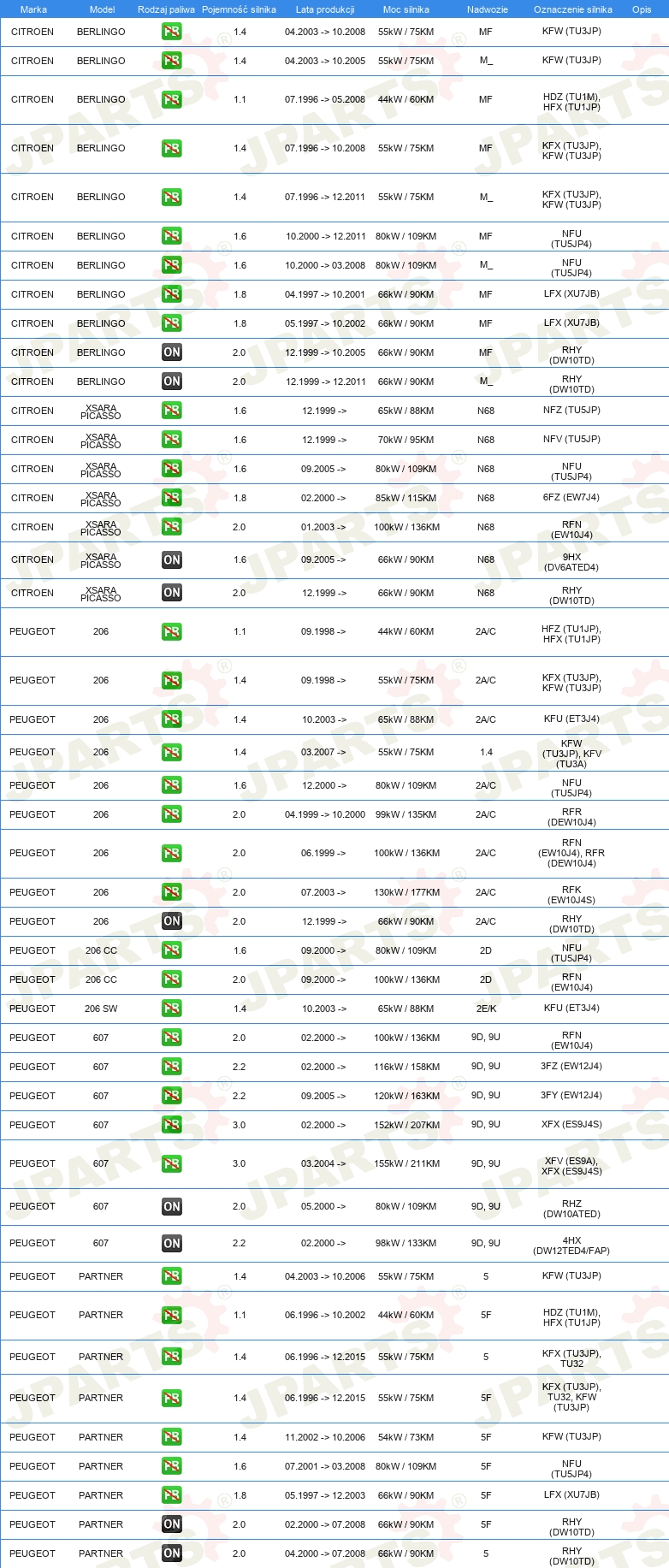
Task: Click the Pojemność silnika column header
Action: 239,9
